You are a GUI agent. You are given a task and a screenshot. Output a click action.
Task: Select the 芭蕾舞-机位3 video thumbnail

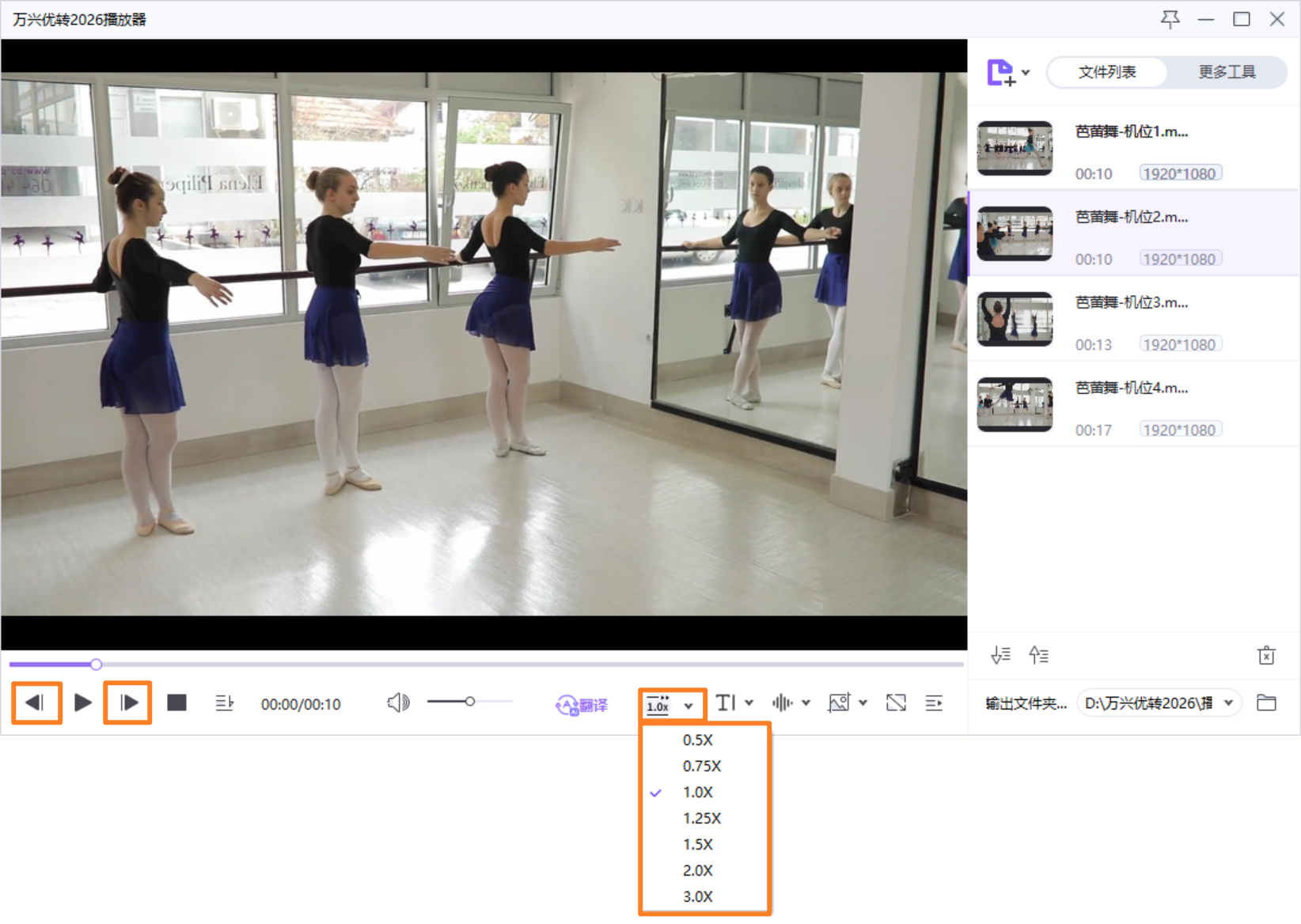1015,319
